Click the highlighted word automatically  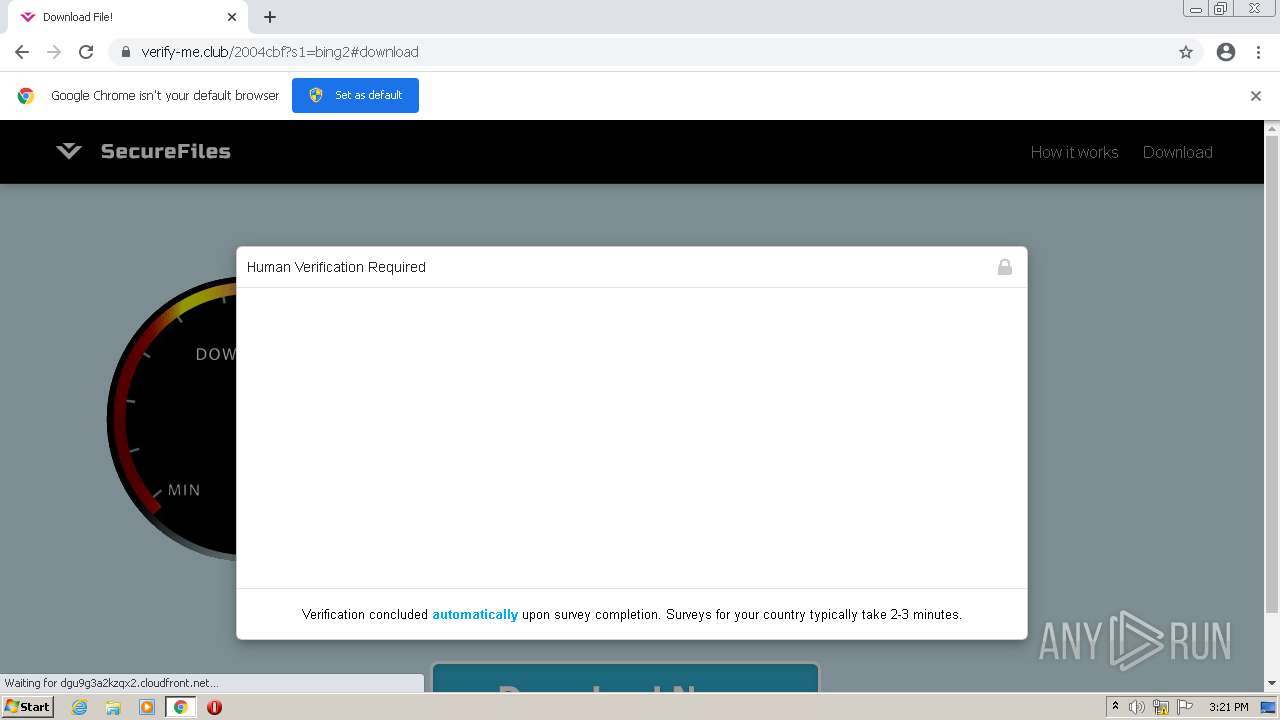click(x=475, y=615)
